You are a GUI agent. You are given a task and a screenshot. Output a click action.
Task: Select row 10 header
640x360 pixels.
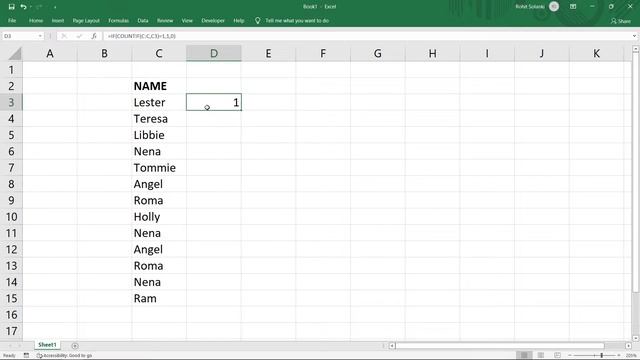[x=11, y=217]
